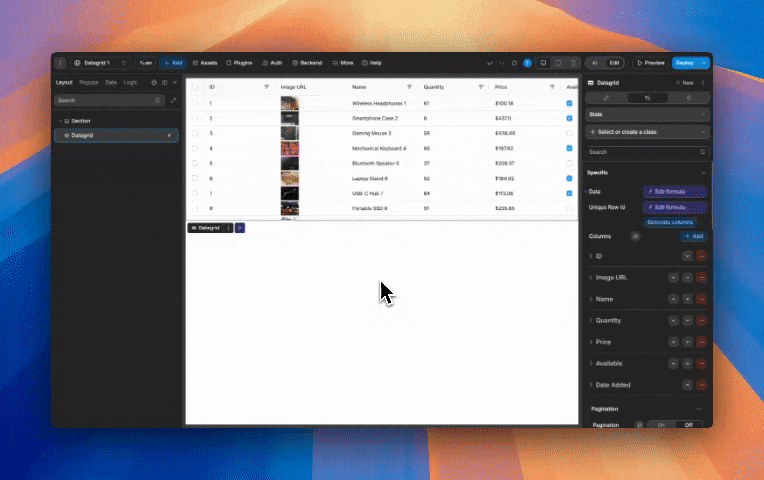Click the Deploy button
Image resolution: width=764 pixels, height=480 pixels.
pyautogui.click(x=685, y=63)
